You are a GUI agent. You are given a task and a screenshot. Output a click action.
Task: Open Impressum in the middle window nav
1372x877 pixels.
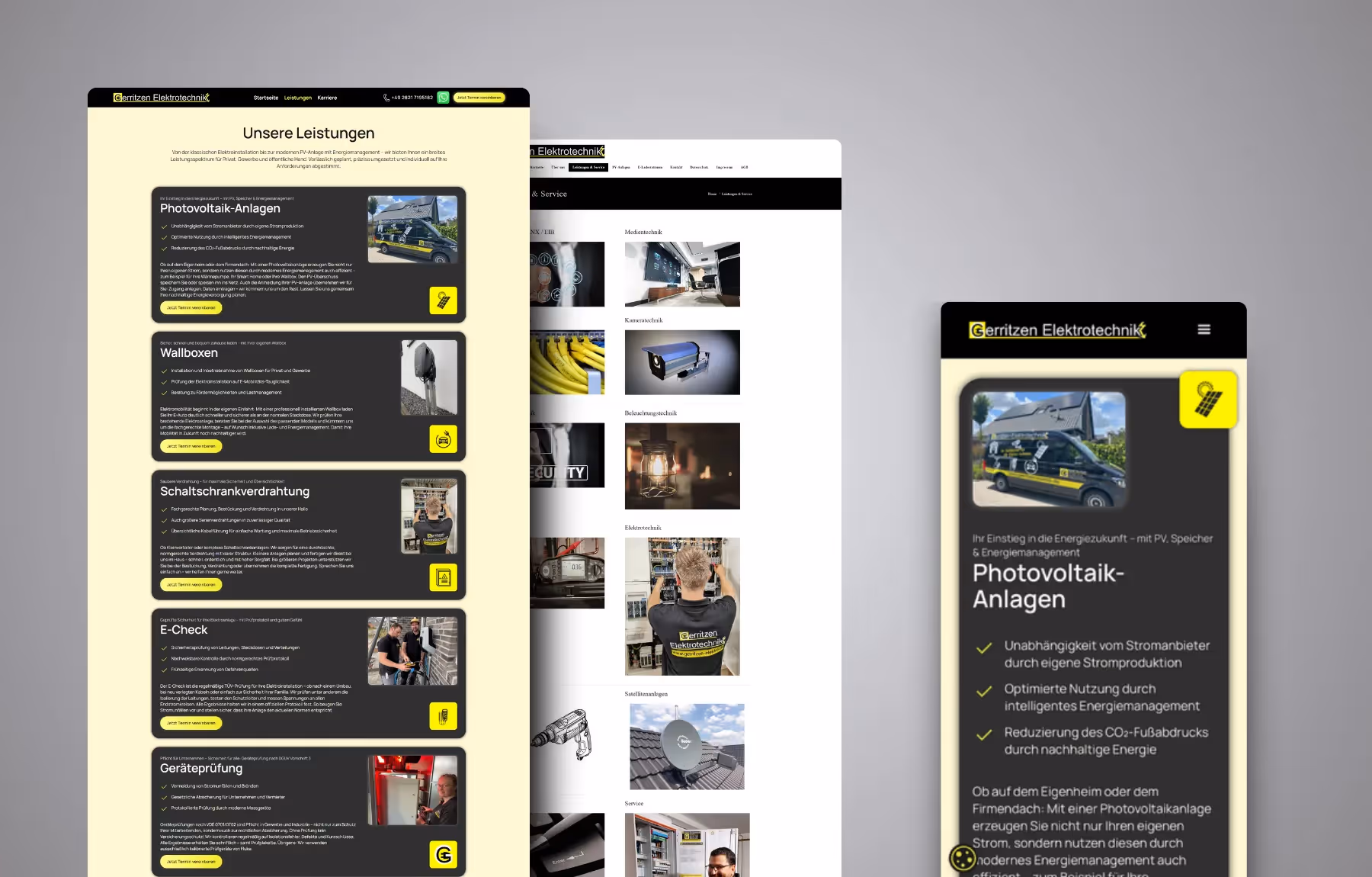pos(724,167)
